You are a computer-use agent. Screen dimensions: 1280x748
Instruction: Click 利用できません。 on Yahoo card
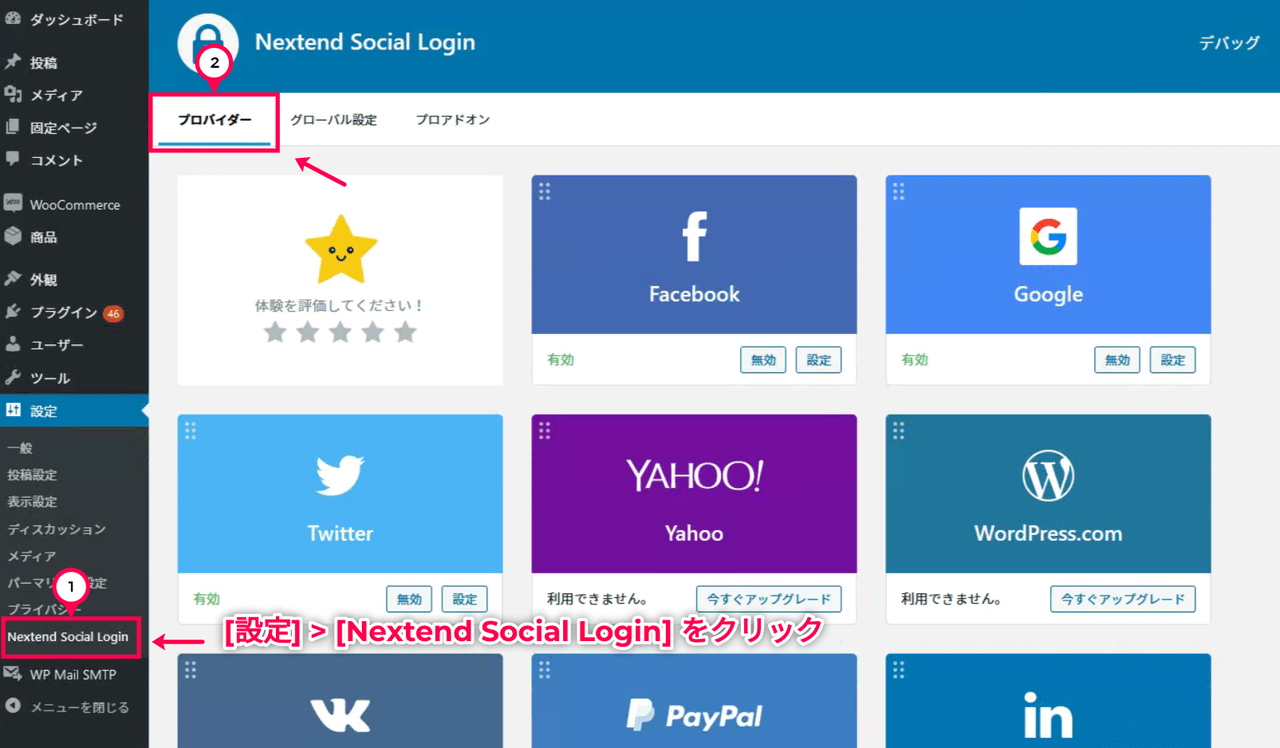click(597, 599)
